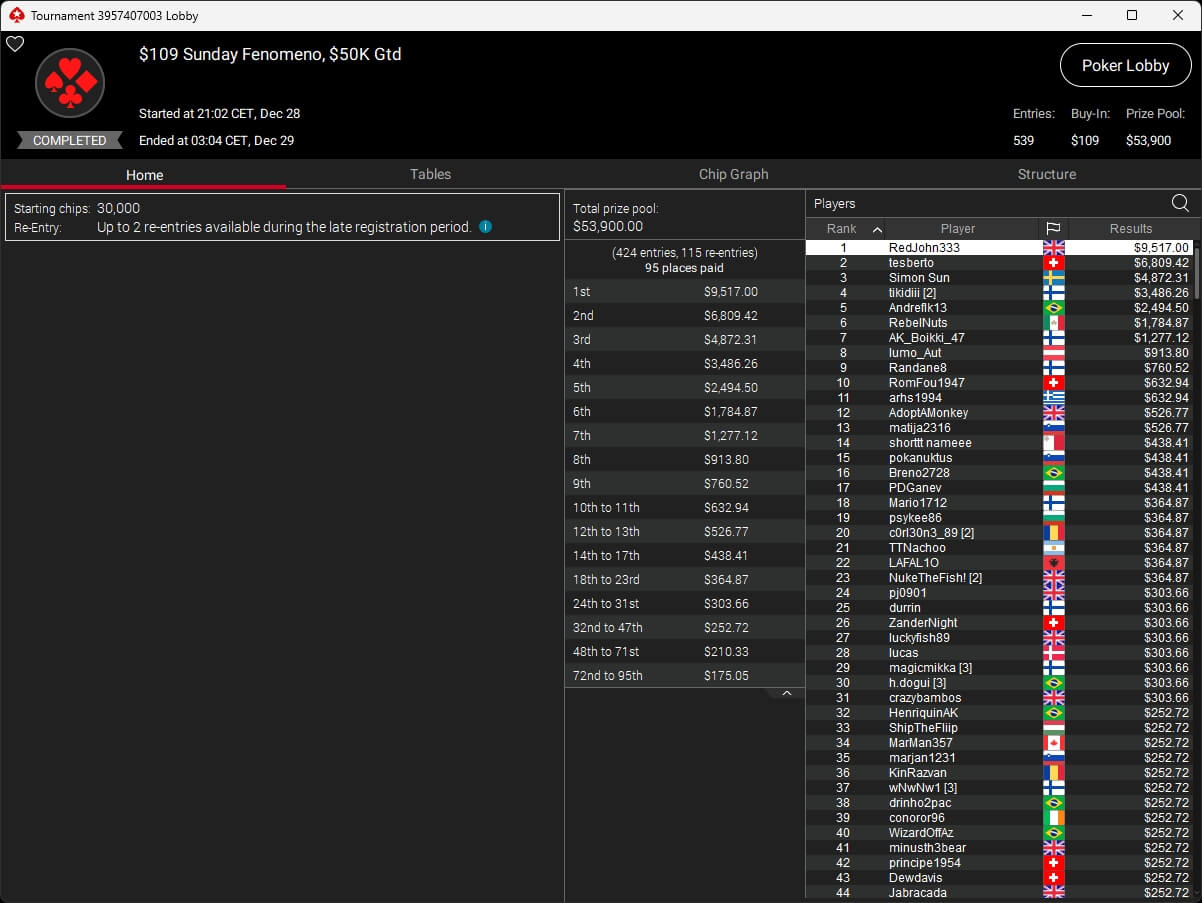Image resolution: width=1202 pixels, height=903 pixels.
Task: Click RedJohn333's United Kingdom flag icon
Action: point(1053,248)
